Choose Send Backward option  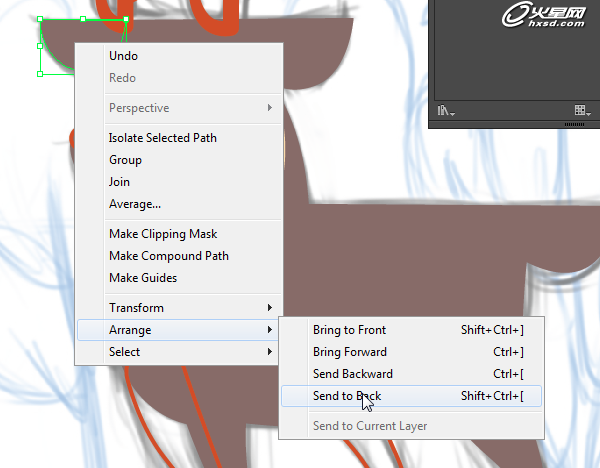click(411, 374)
